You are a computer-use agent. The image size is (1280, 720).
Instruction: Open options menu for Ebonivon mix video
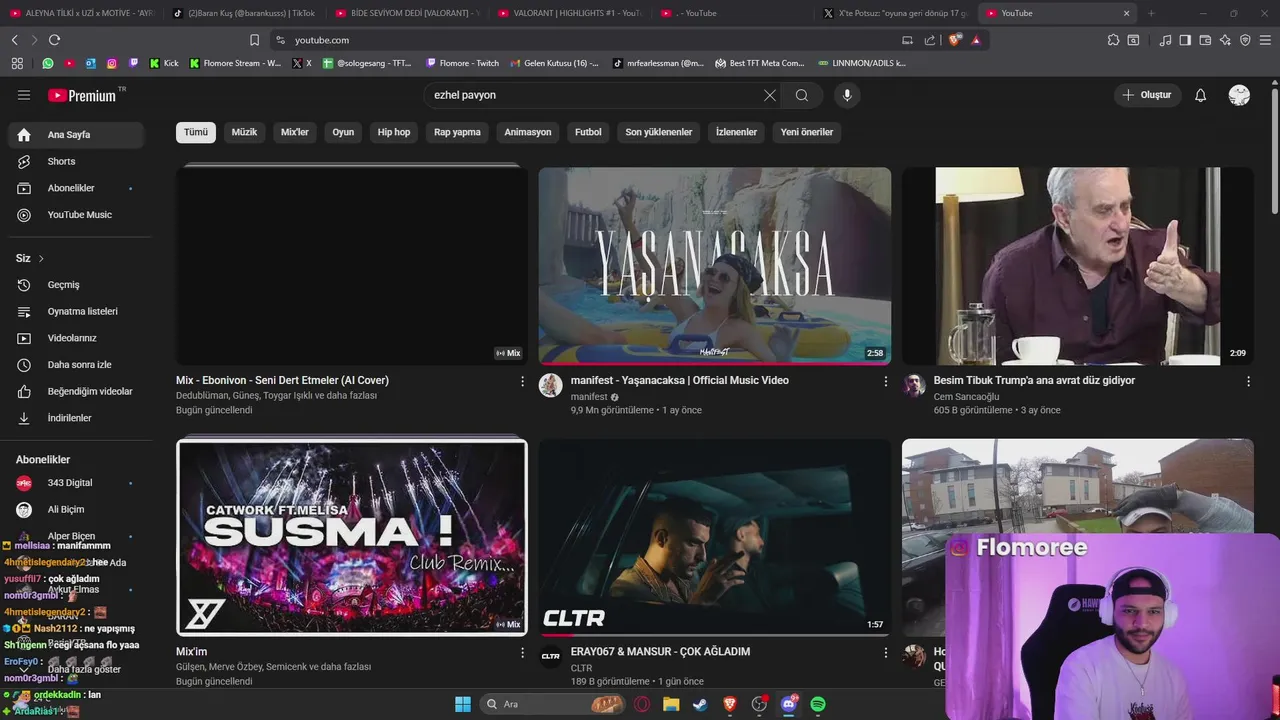(x=522, y=381)
